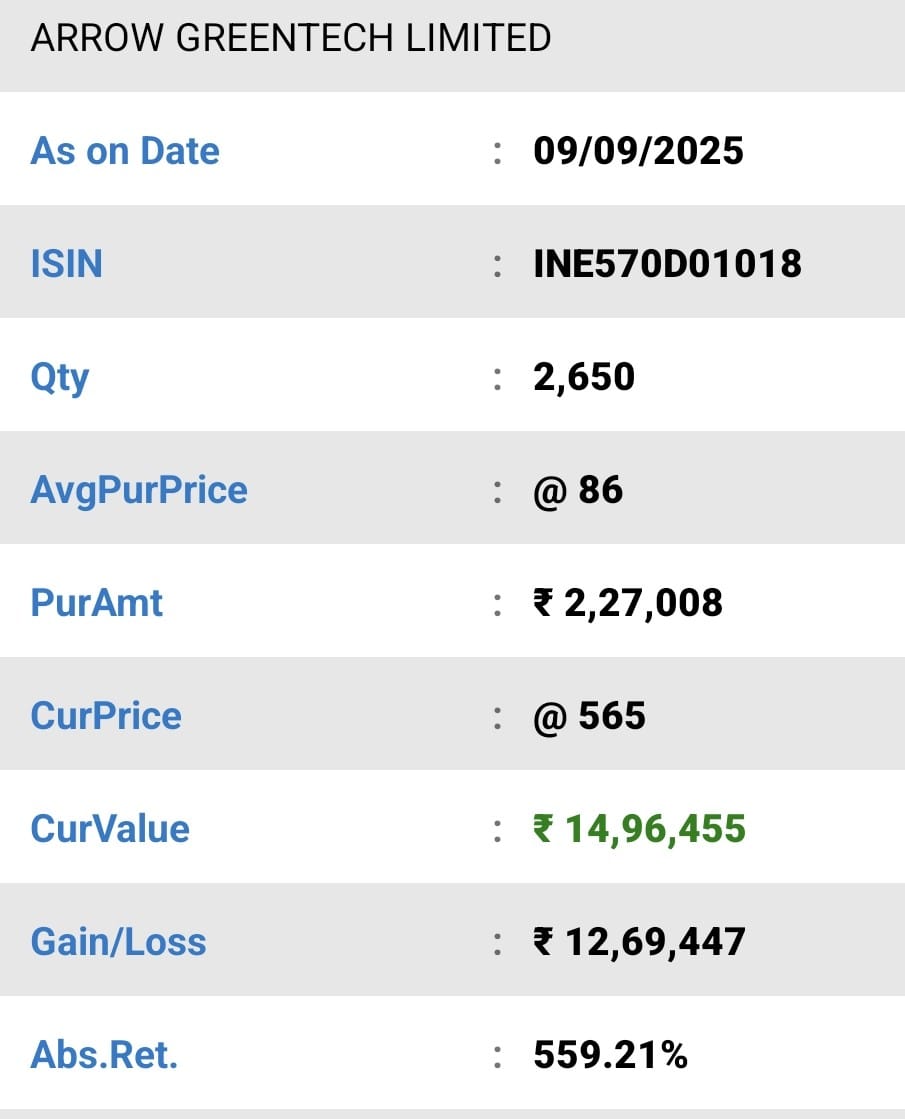Click the CurValue label
This screenshot has height=1119, width=905.
coord(110,829)
